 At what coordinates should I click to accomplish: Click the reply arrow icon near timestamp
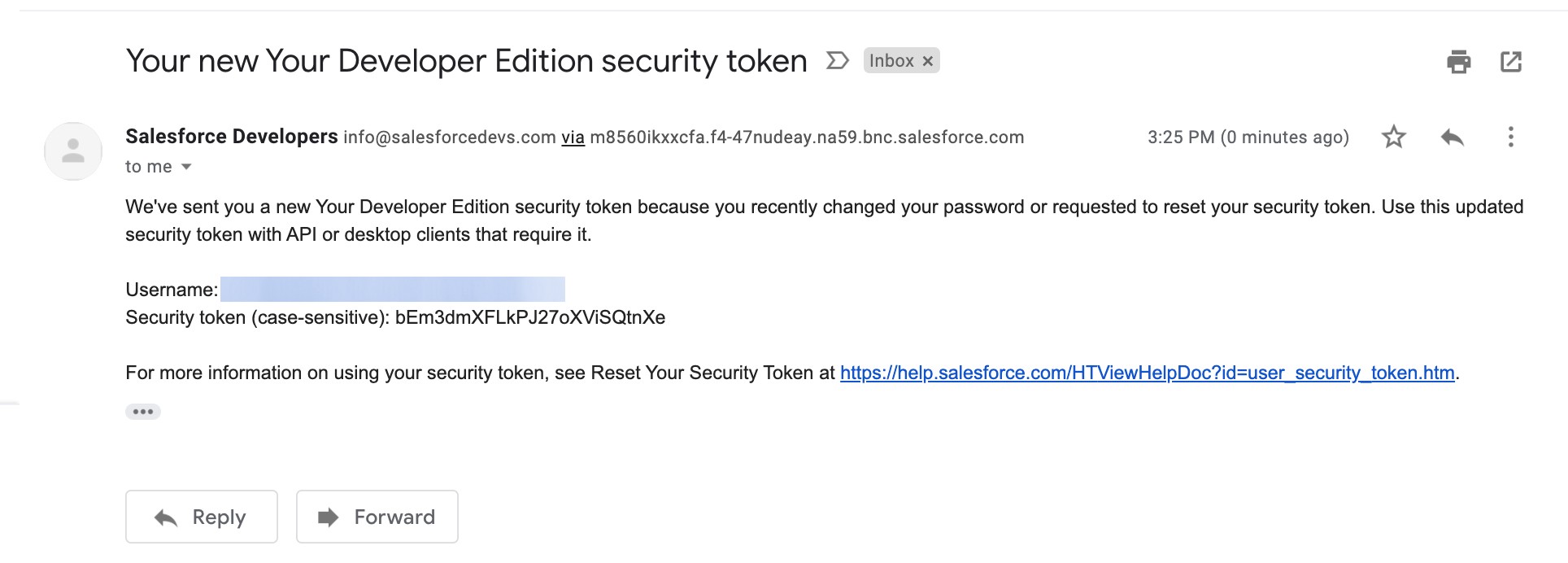click(x=1453, y=137)
